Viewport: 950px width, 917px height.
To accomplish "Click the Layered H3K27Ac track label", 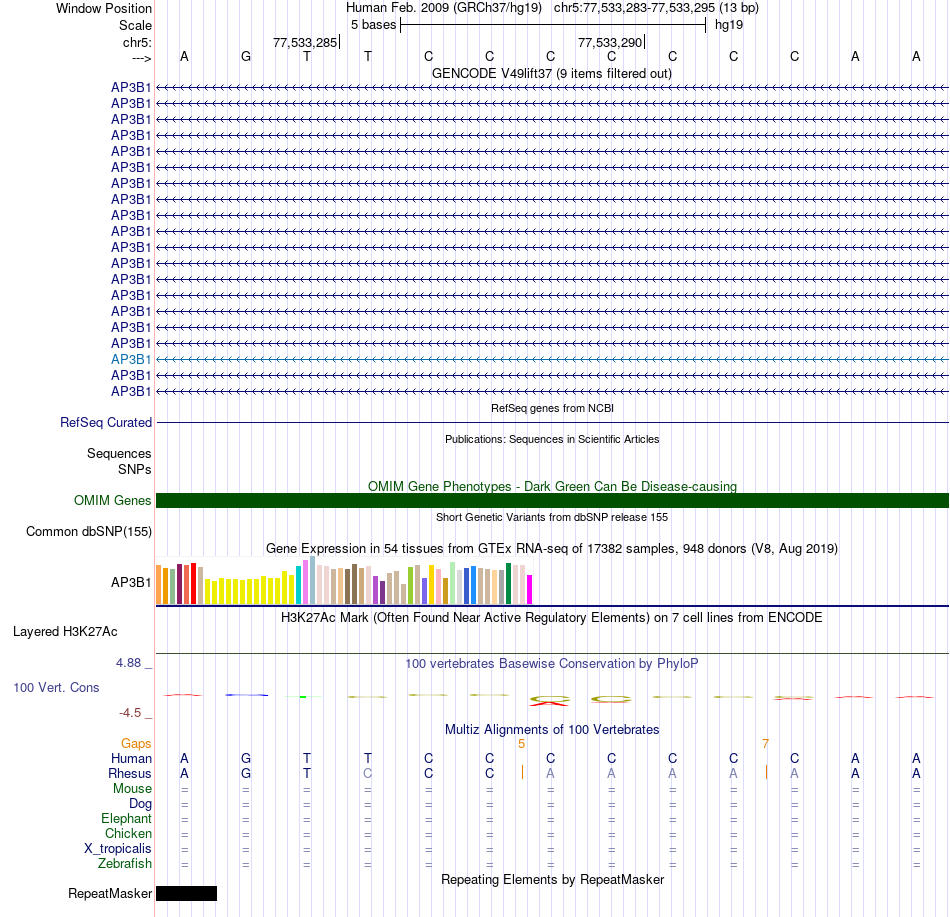I will (65, 631).
